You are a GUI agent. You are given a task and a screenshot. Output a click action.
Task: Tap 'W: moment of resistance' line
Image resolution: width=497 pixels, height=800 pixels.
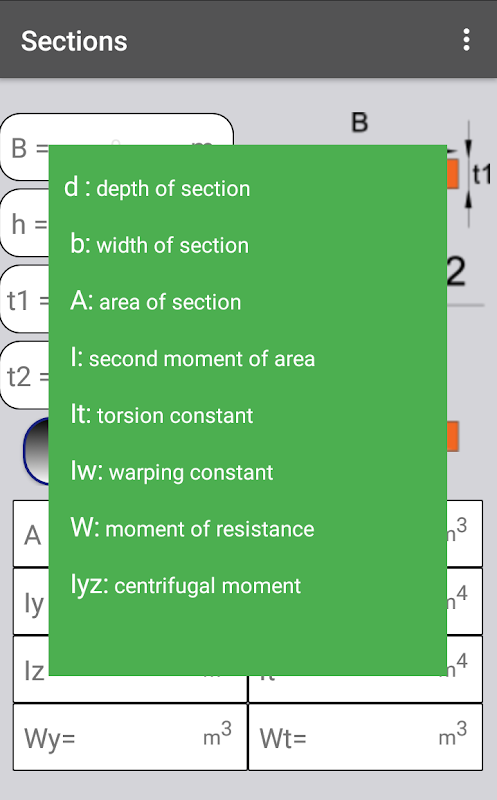[192, 528]
